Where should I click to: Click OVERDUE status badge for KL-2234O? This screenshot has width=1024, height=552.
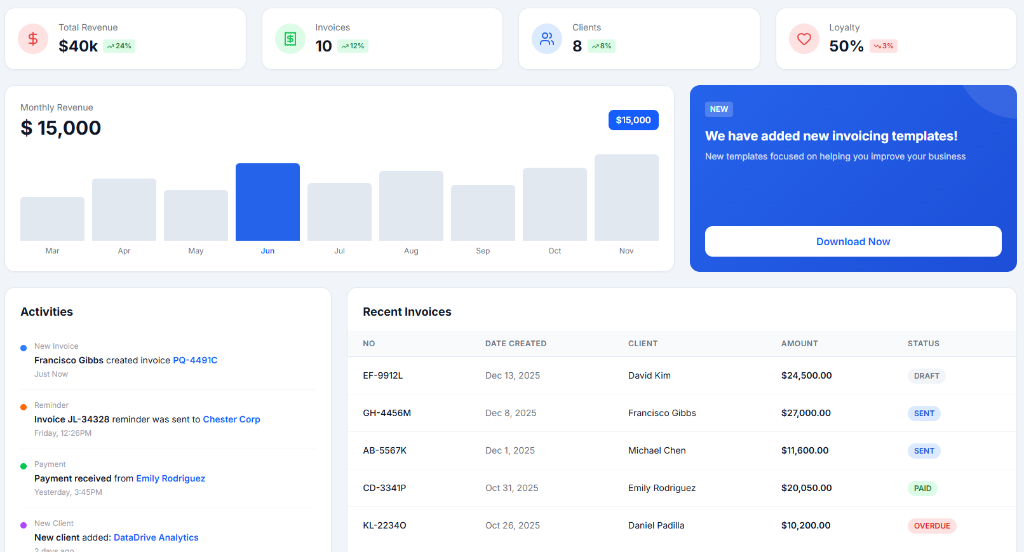click(x=932, y=526)
